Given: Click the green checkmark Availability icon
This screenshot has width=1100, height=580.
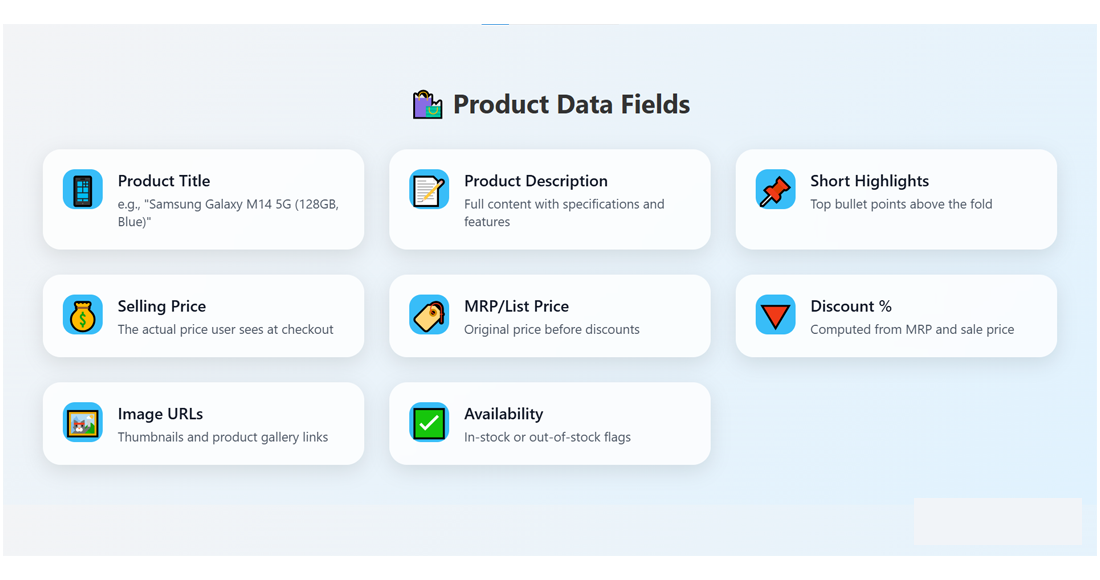Looking at the screenshot, I should (x=429, y=423).
